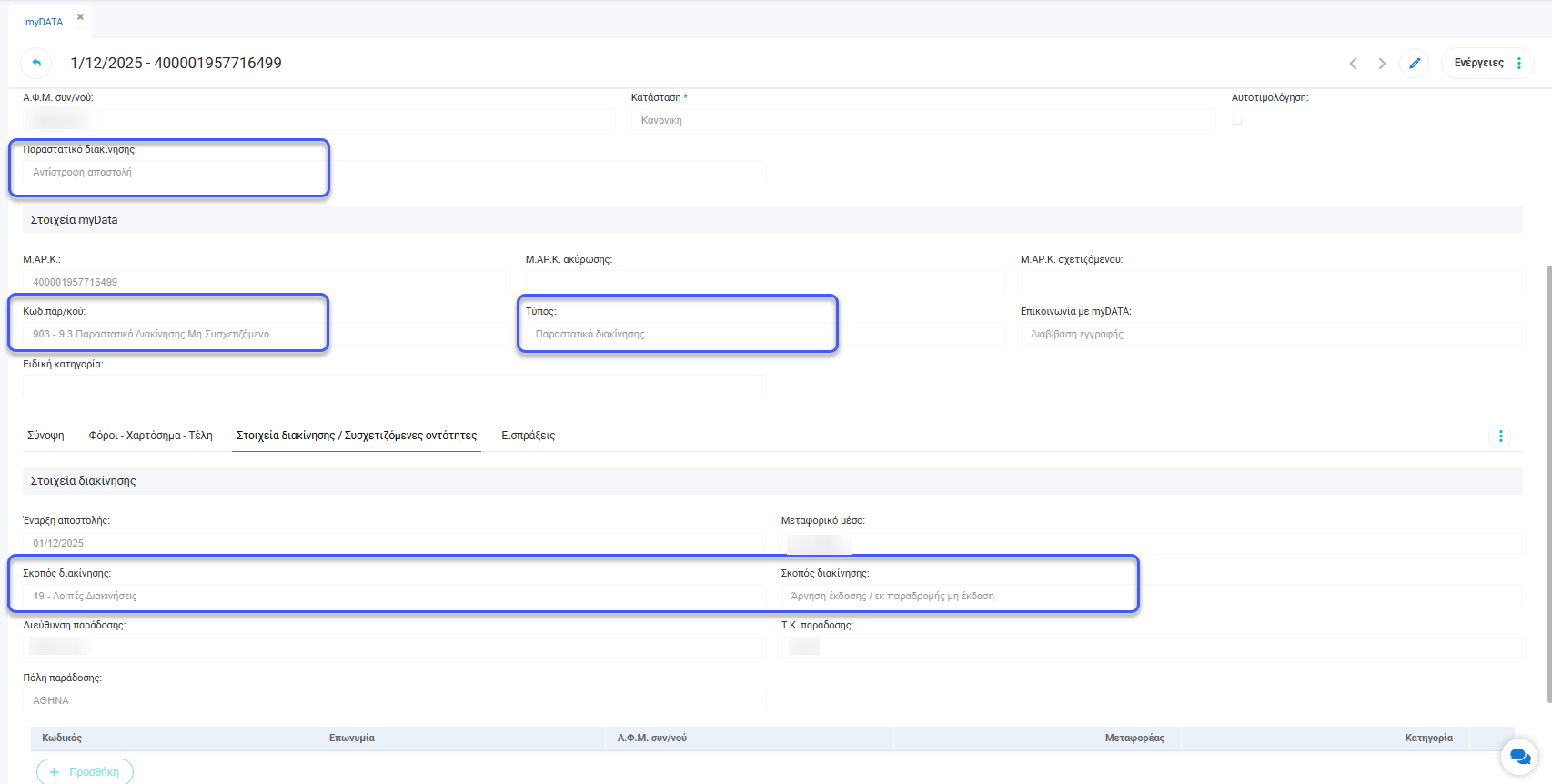Click the Μ.ΑΡ.Κ. field
The image size is (1552, 784).
pyautogui.click(x=266, y=282)
